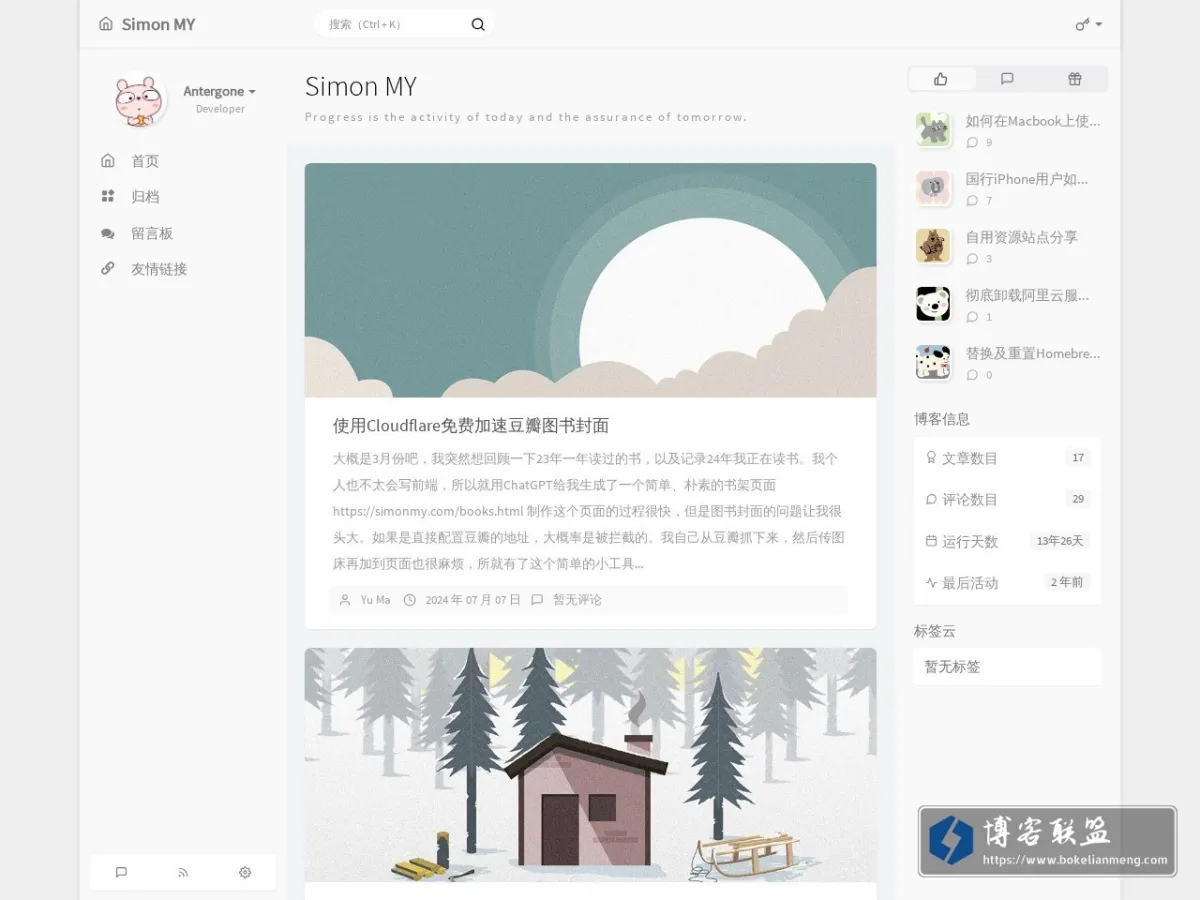Screen dimensions: 1200x900
Task: Open popular post 自用资源站点分享
Action: [1021, 237]
